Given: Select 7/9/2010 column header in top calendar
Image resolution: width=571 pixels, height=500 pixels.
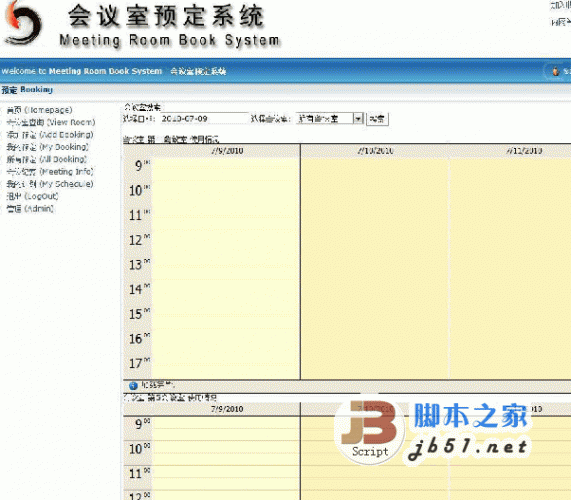Looking at the screenshot, I should click(227, 151).
